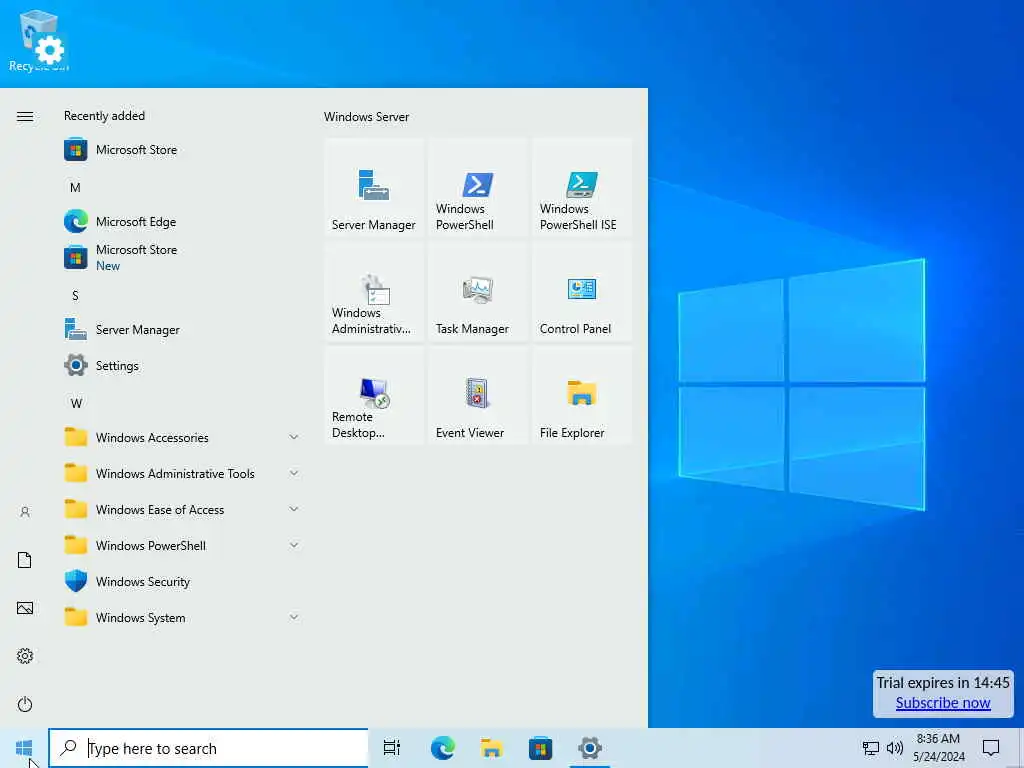Click the user account icon in Start sidebar
The width and height of the screenshot is (1024, 768).
point(25,512)
